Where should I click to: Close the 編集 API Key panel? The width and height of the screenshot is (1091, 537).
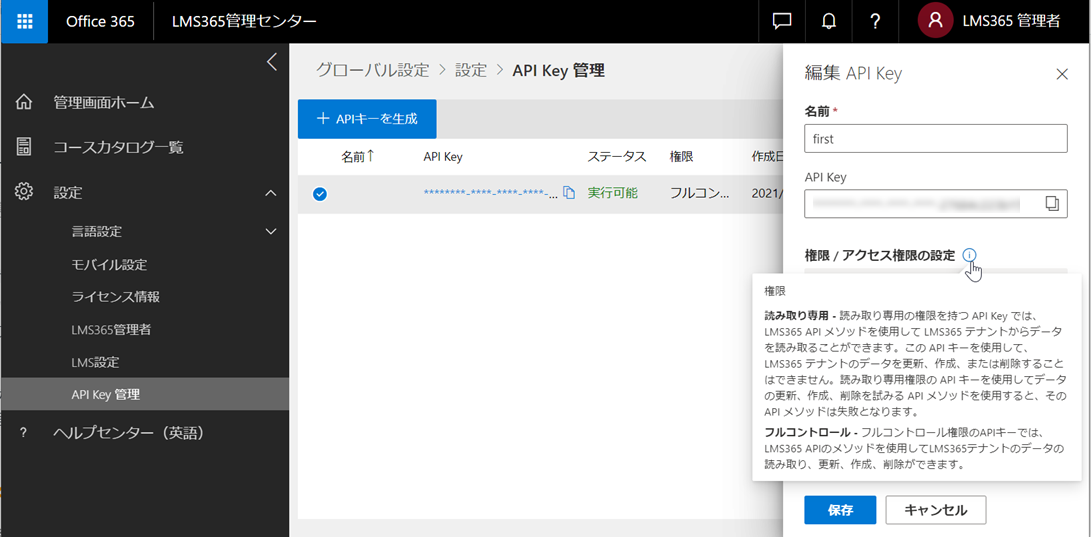pyautogui.click(x=1062, y=74)
